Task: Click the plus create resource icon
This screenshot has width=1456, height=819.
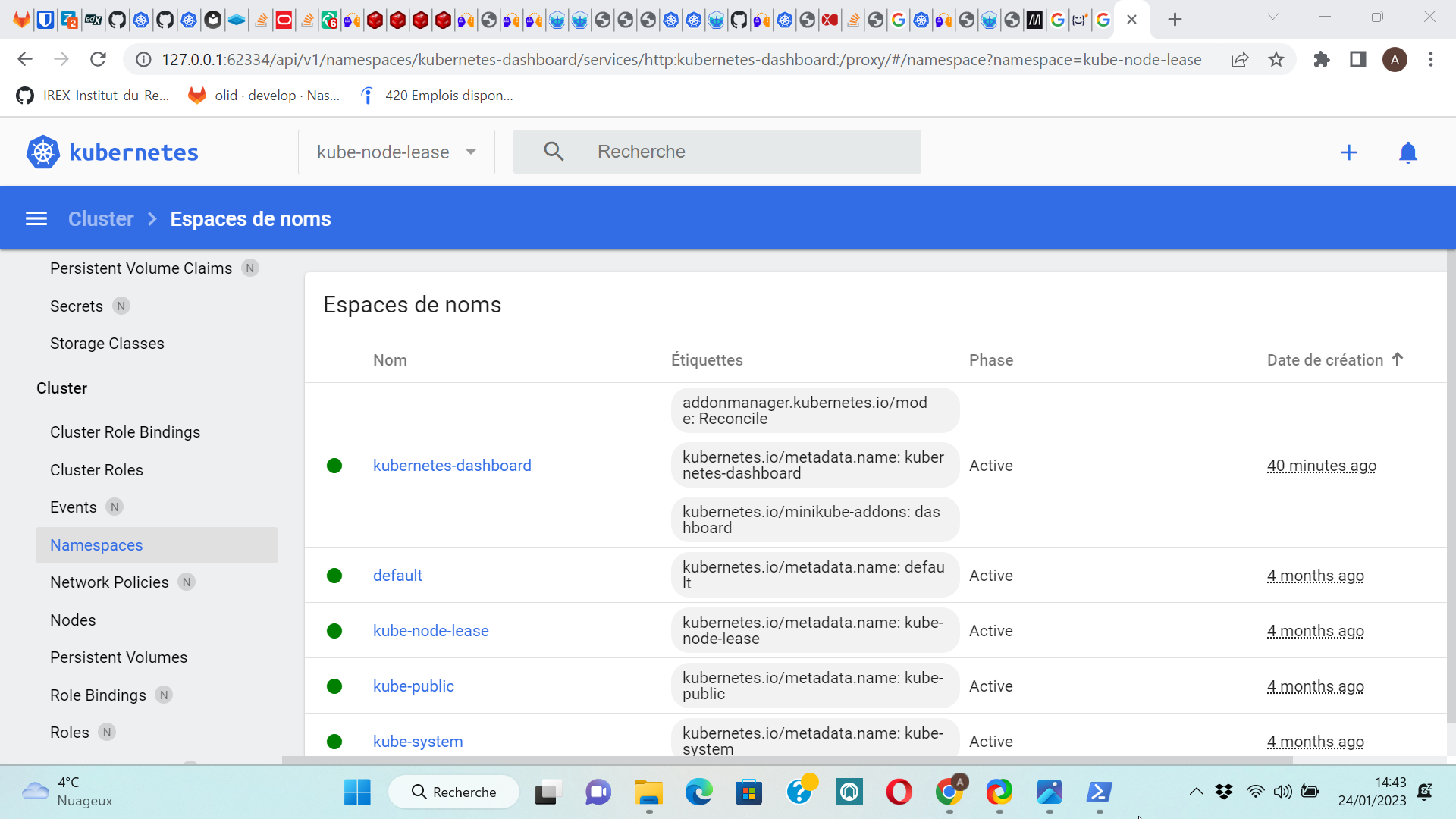Action: click(1349, 152)
